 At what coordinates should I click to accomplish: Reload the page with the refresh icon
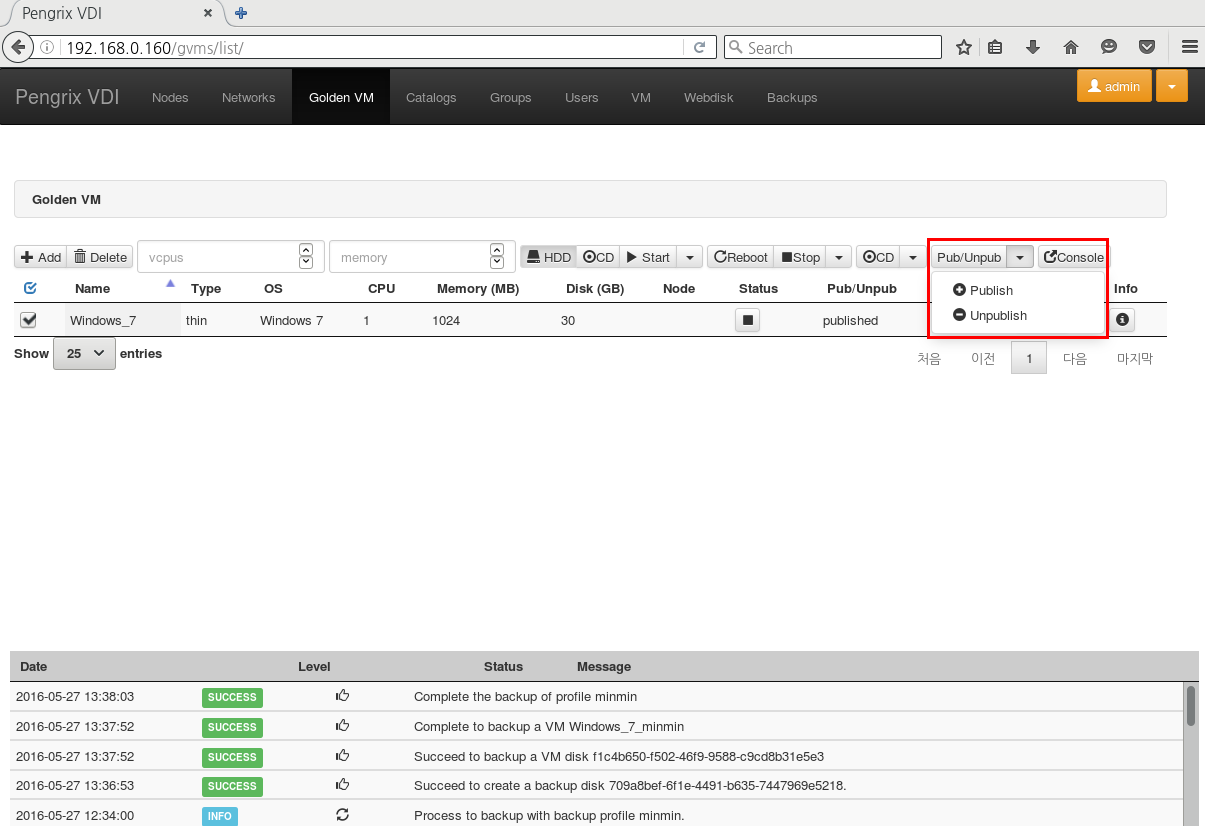700,47
